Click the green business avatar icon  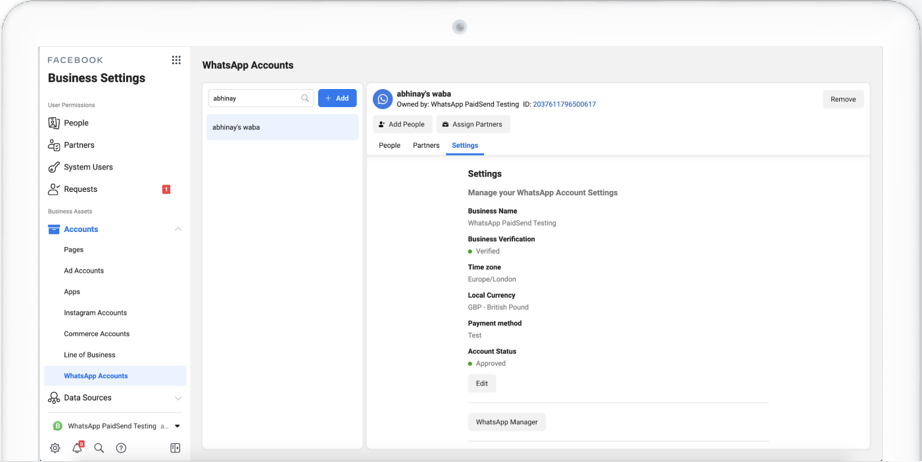point(58,426)
